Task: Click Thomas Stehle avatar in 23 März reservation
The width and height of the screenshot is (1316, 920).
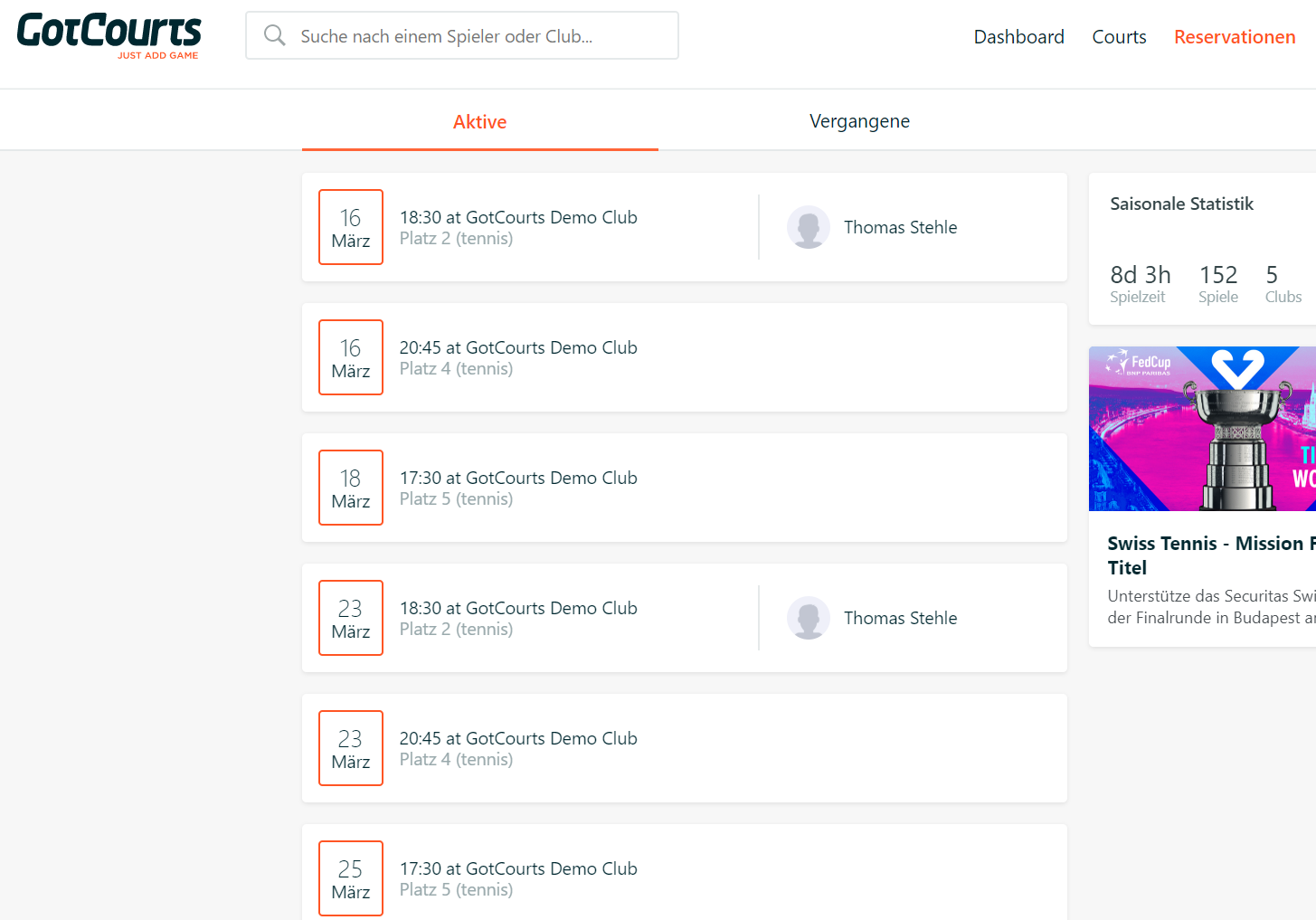Action: click(809, 618)
